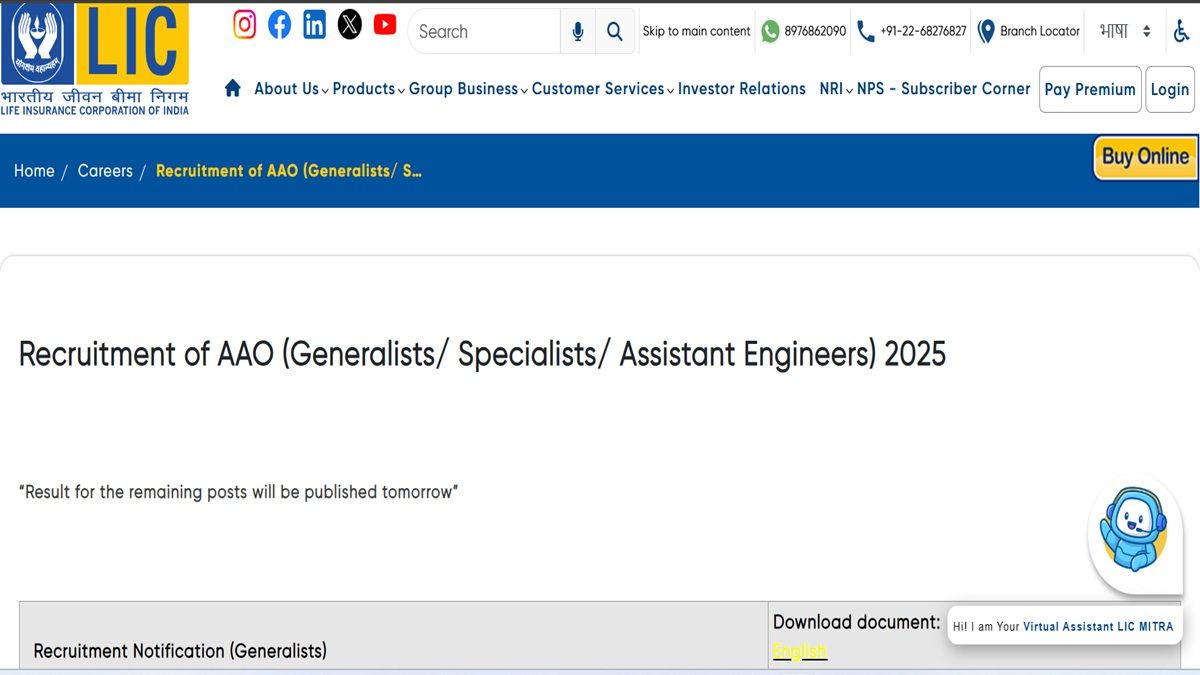Expand the Customer Services dropdown
Viewport: 1200px width, 675px height.
[x=597, y=89]
